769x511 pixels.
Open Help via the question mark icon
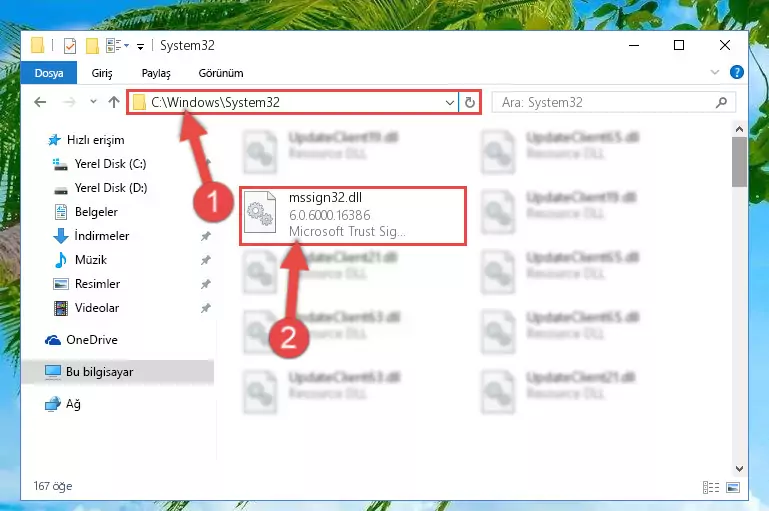[736, 72]
